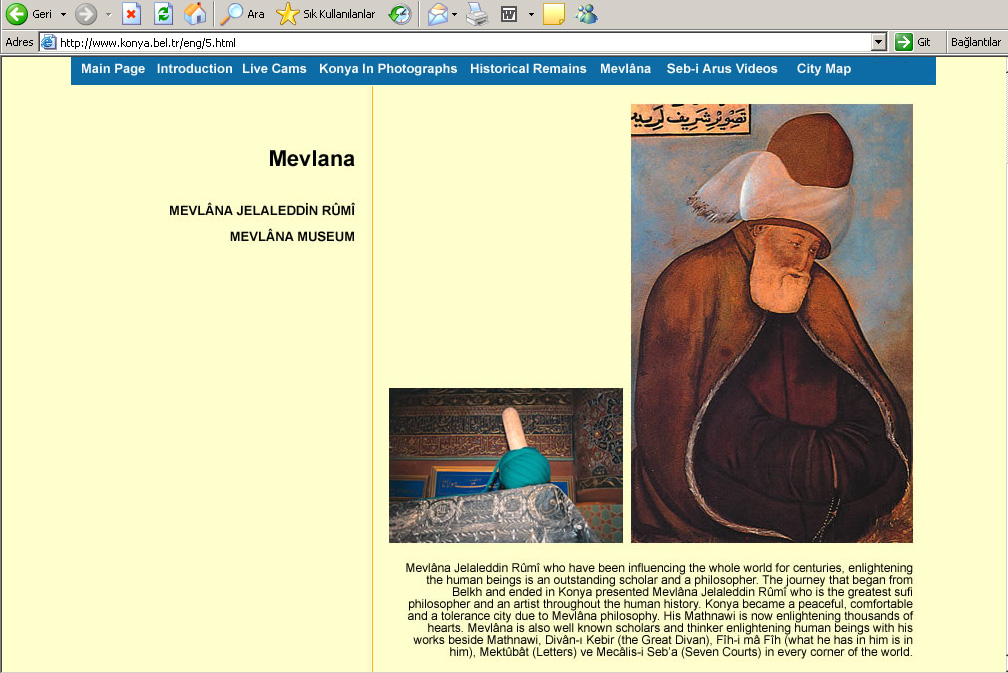The height and width of the screenshot is (673, 1008).
Task: Click the green Back (Geri) arrow
Action: [x=17, y=13]
